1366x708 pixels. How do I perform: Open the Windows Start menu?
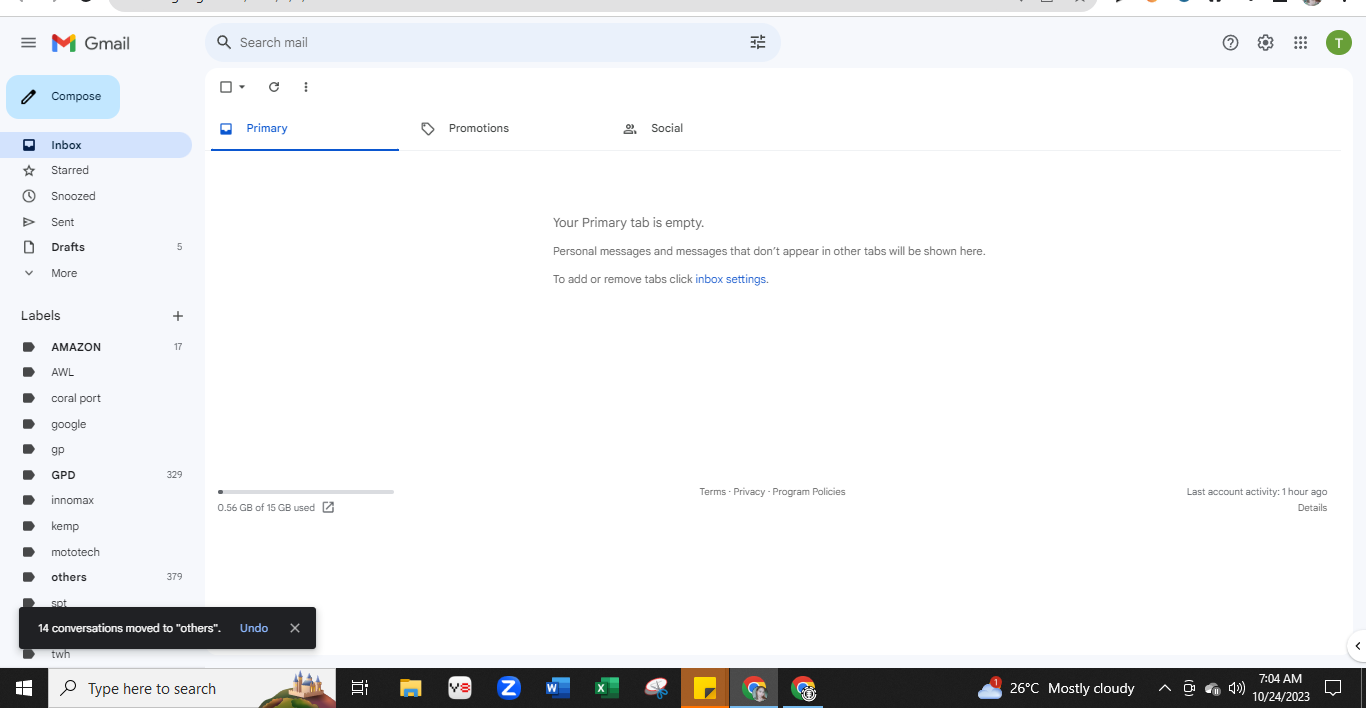(24, 688)
